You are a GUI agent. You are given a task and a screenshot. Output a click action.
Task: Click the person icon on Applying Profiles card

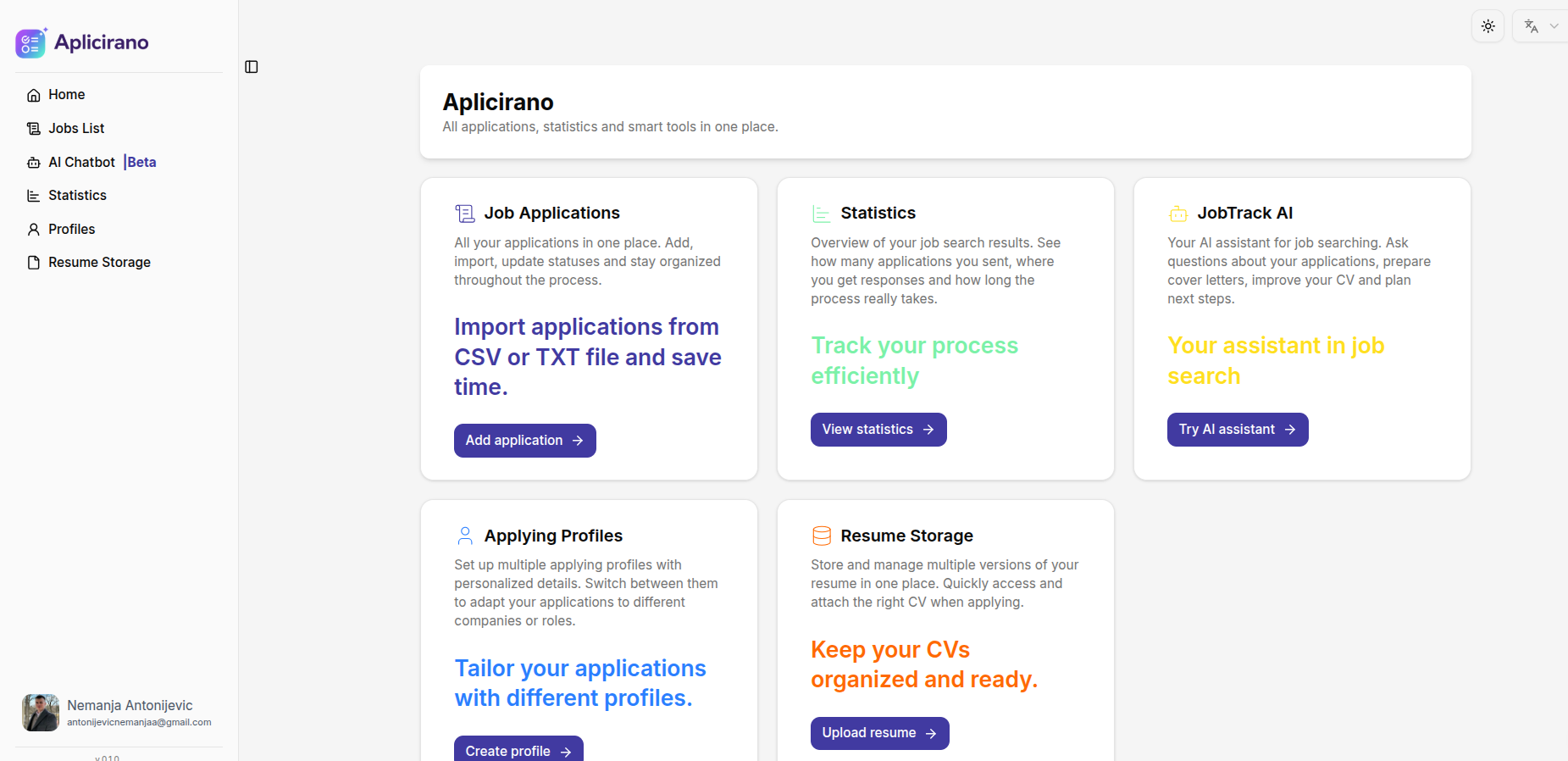click(x=464, y=536)
